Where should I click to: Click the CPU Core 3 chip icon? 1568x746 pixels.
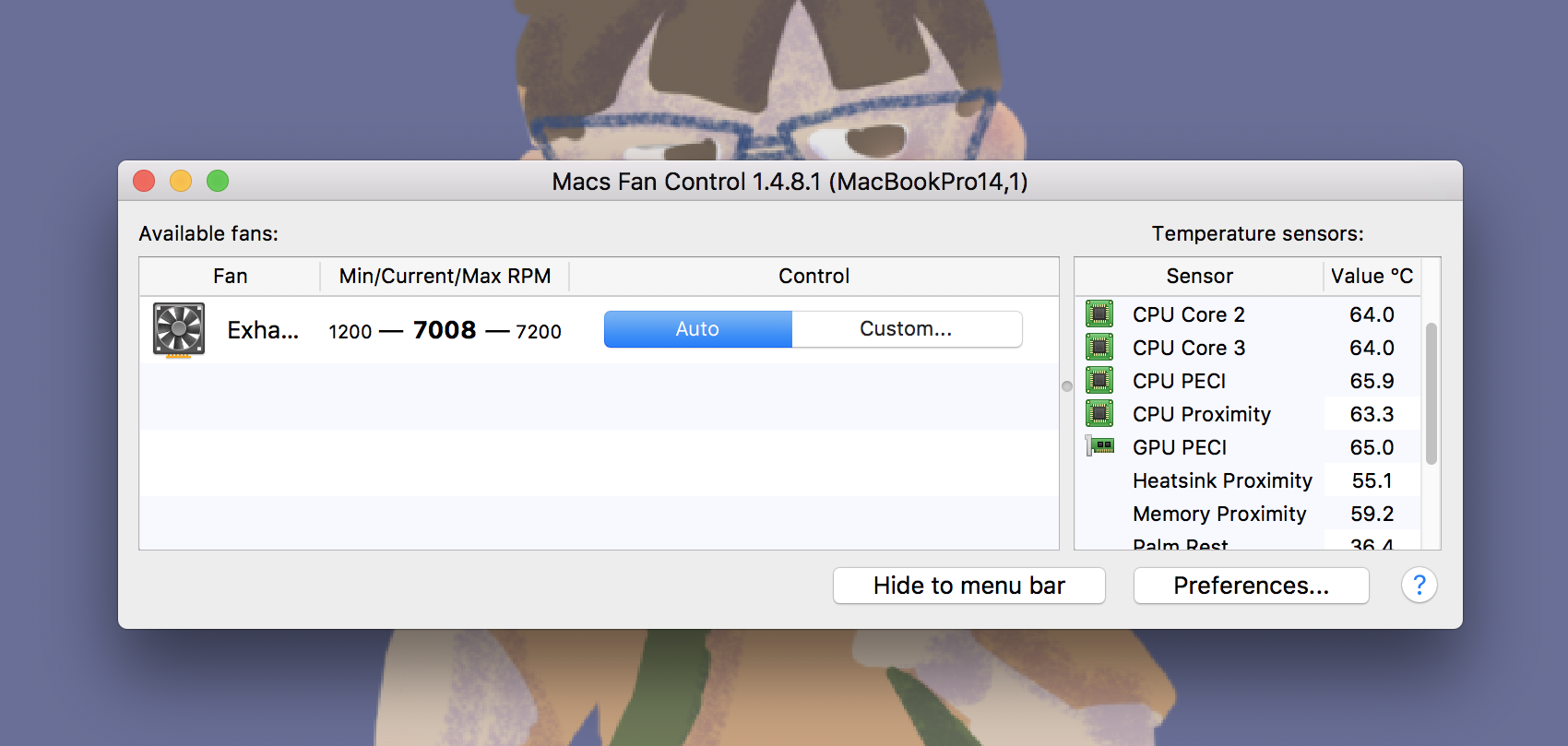pyautogui.click(x=1099, y=348)
